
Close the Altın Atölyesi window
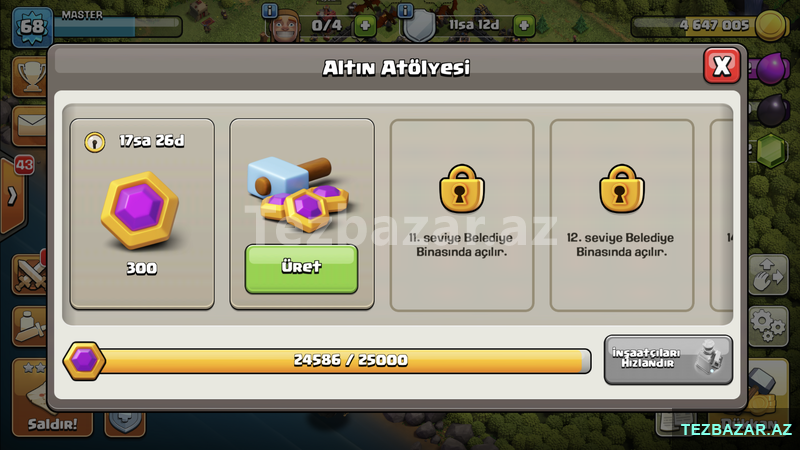(x=721, y=66)
